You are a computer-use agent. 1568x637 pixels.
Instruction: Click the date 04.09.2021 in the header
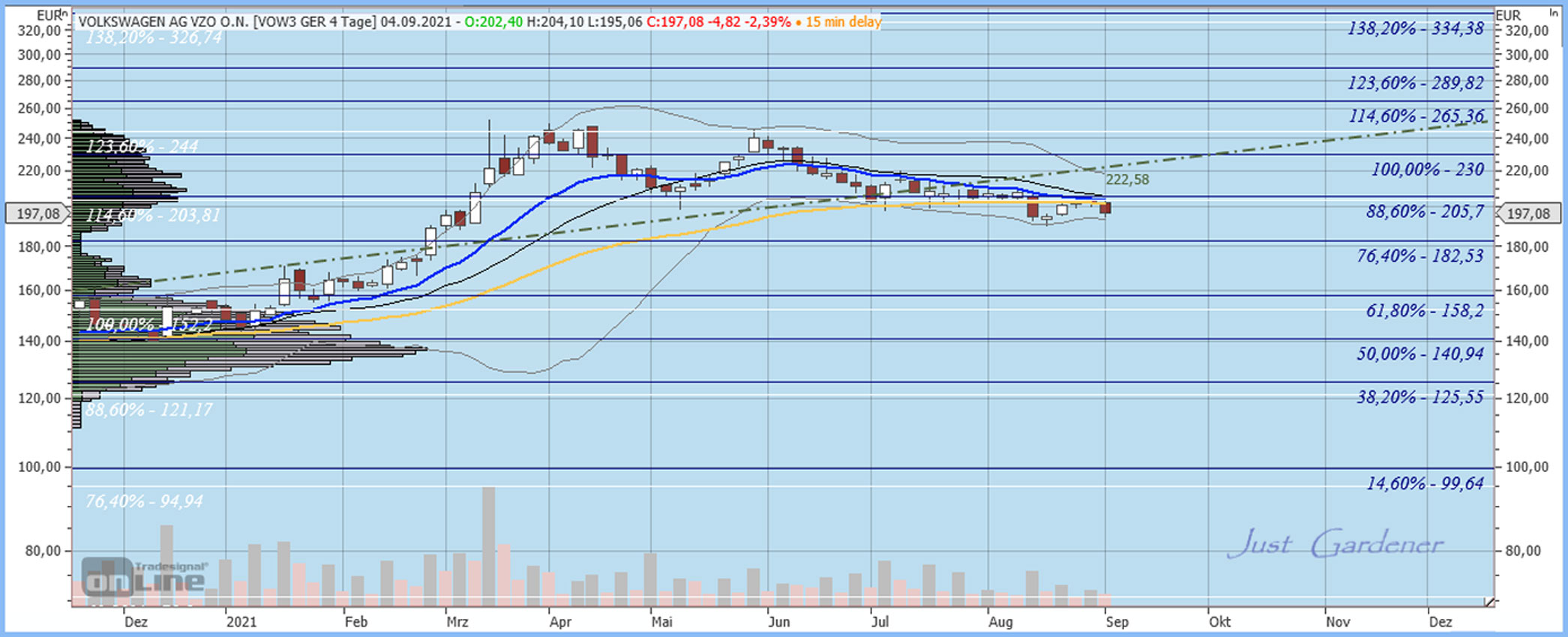click(x=415, y=22)
